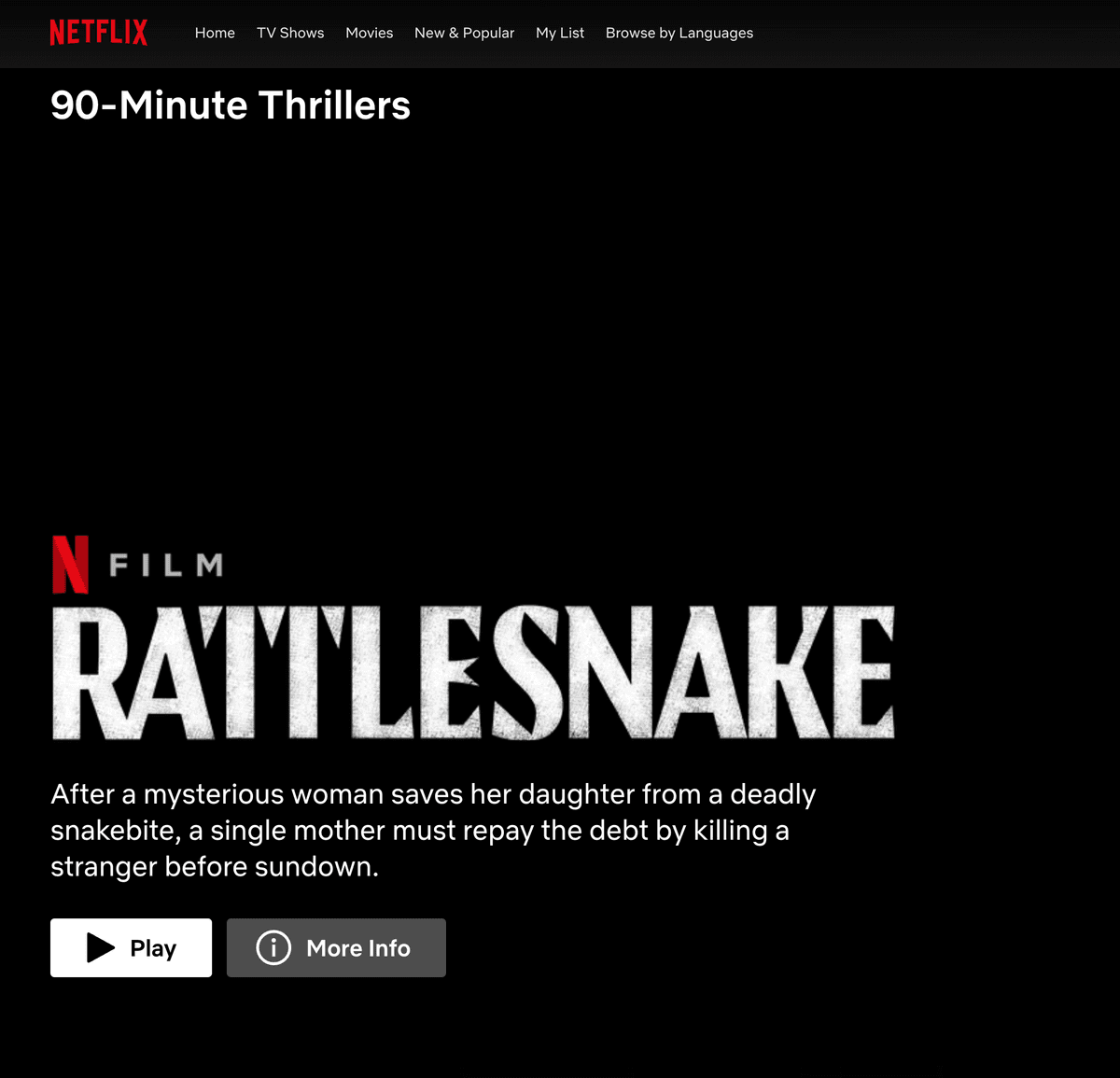Click the red Netflix N film badge
Viewport: 1120px width, 1078px height.
coord(70,565)
